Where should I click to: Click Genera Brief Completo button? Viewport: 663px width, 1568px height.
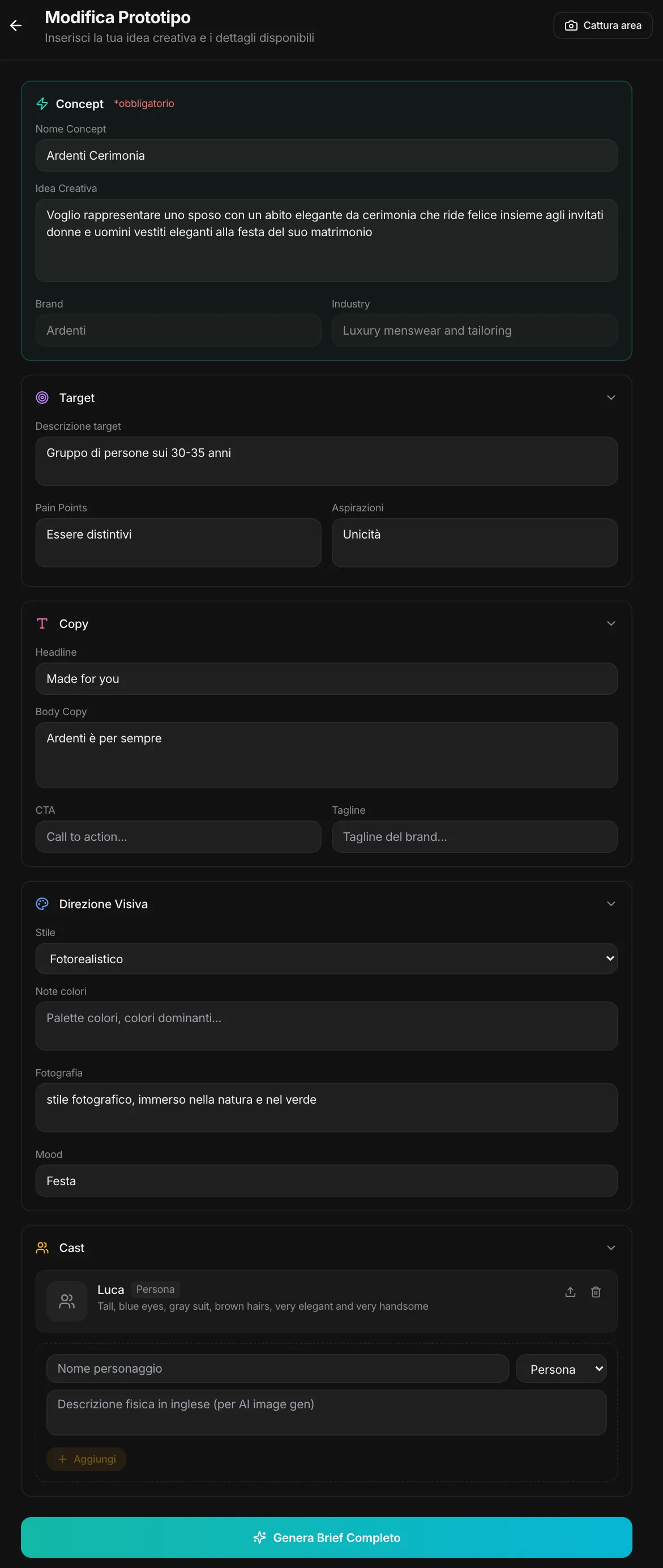coord(326,1537)
